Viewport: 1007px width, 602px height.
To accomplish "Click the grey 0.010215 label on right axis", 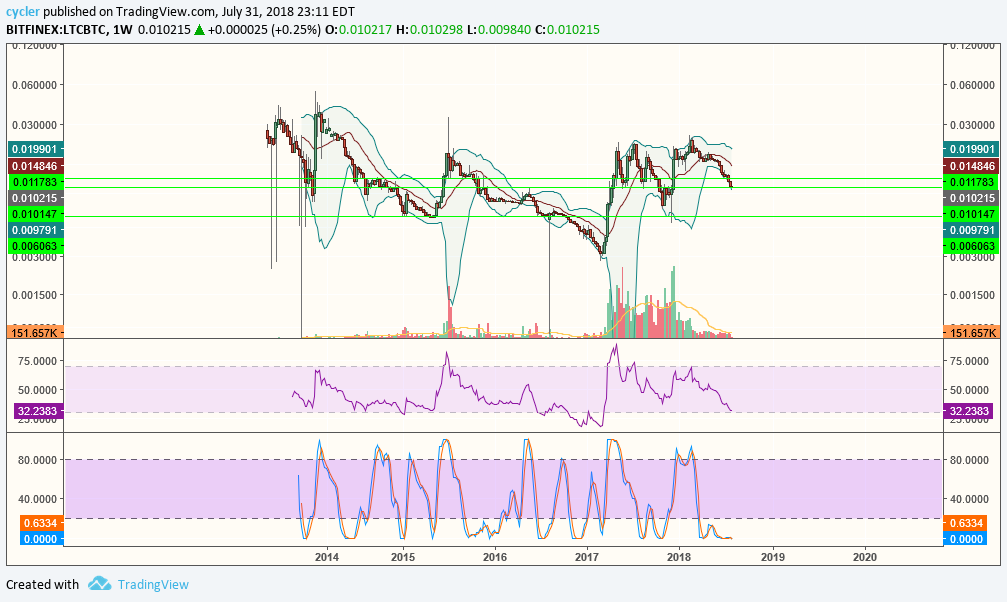I will (971, 199).
